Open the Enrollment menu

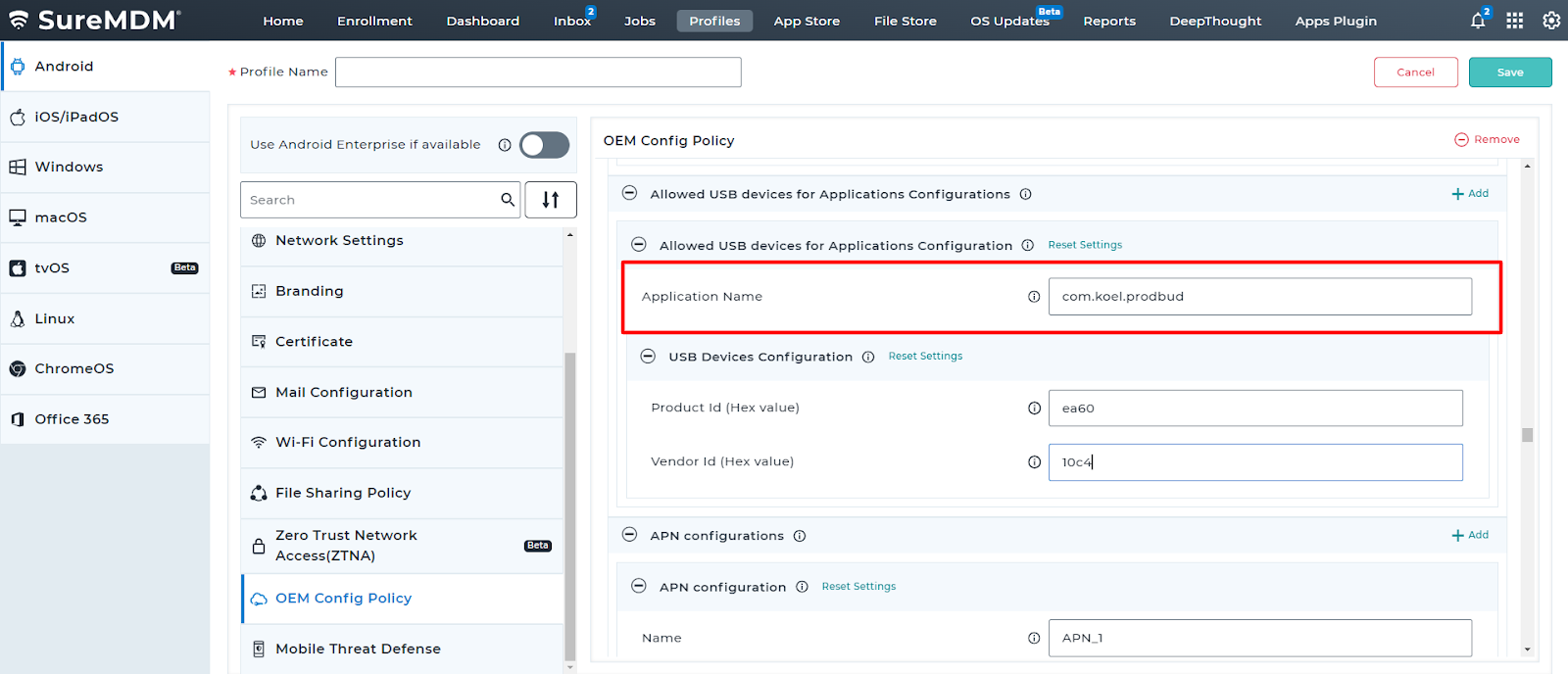[x=374, y=21]
